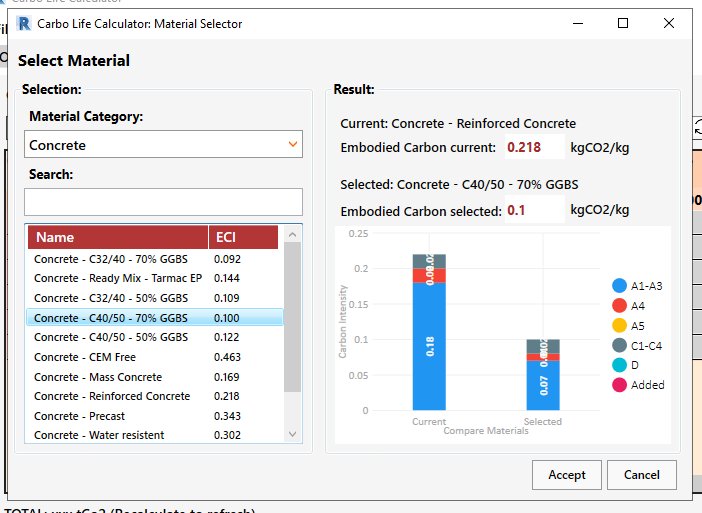Sort materials by Name column header
This screenshot has height=513, width=702.
point(117,238)
